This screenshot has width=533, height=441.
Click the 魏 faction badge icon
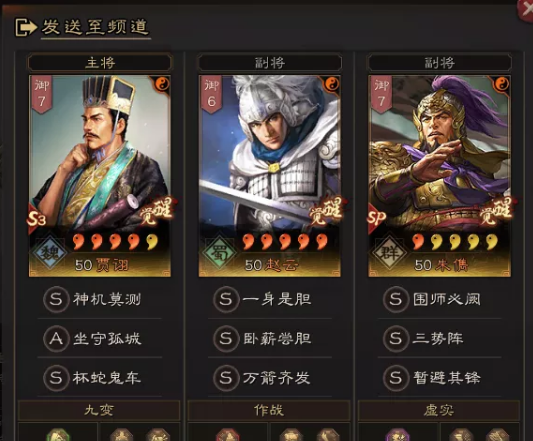pyautogui.click(x=50, y=252)
